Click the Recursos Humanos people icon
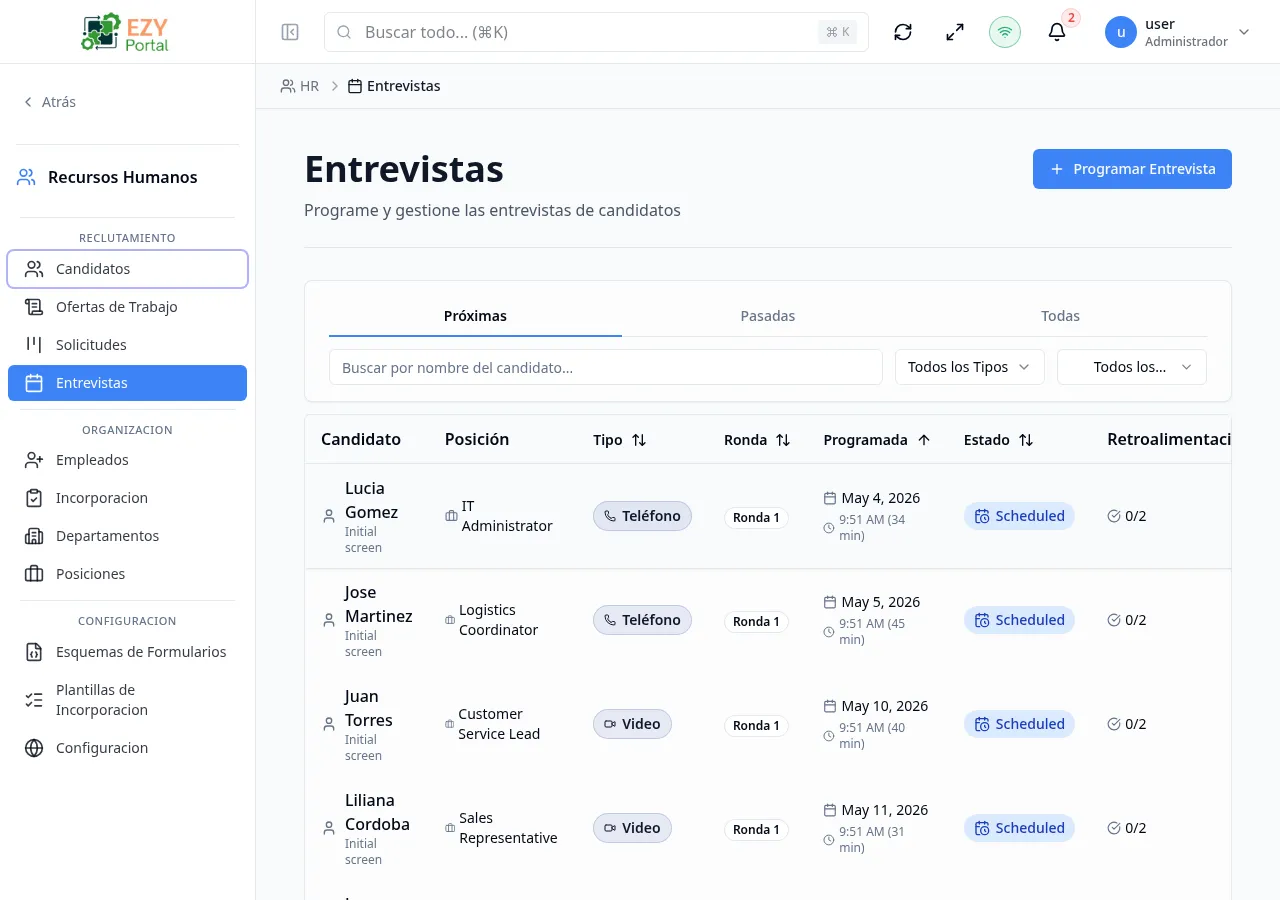 coord(26,177)
